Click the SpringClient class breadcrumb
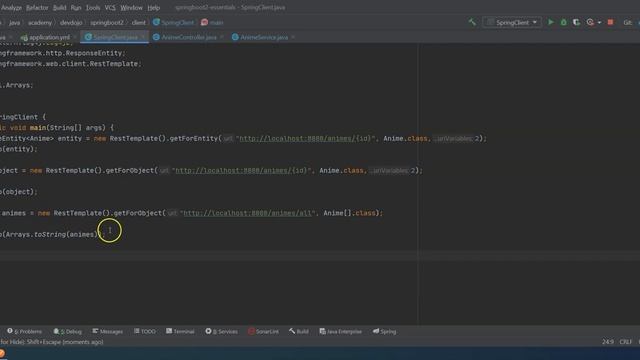 [x=173, y=22]
